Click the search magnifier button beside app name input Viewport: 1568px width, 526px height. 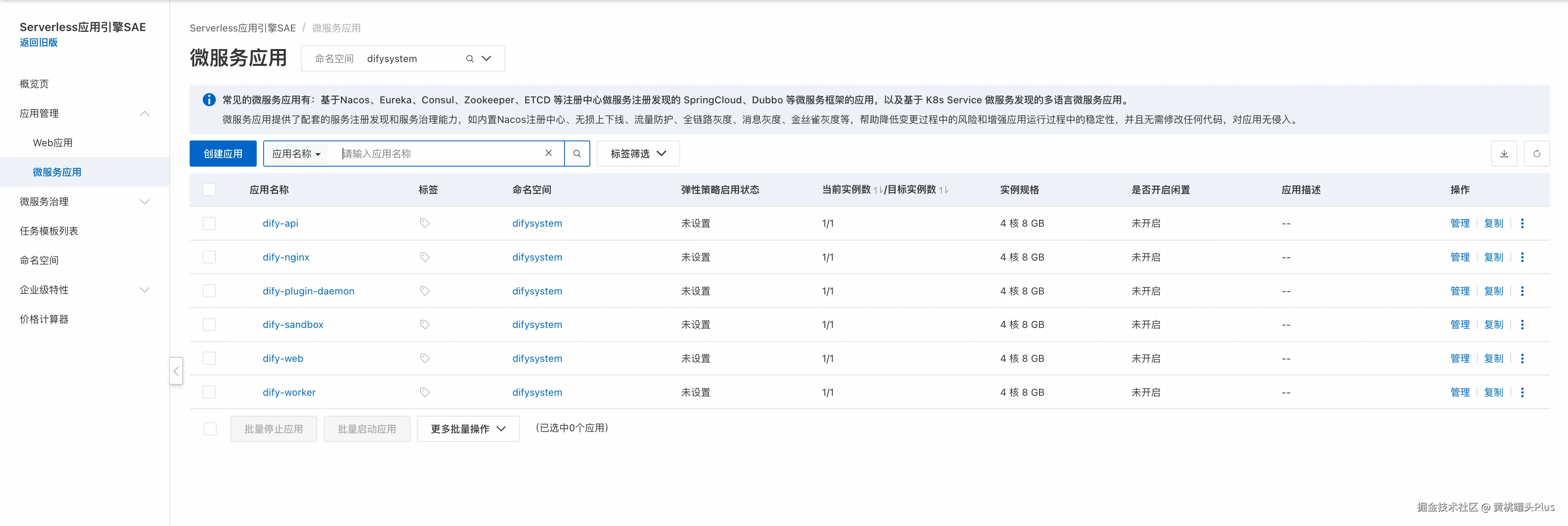pos(576,154)
